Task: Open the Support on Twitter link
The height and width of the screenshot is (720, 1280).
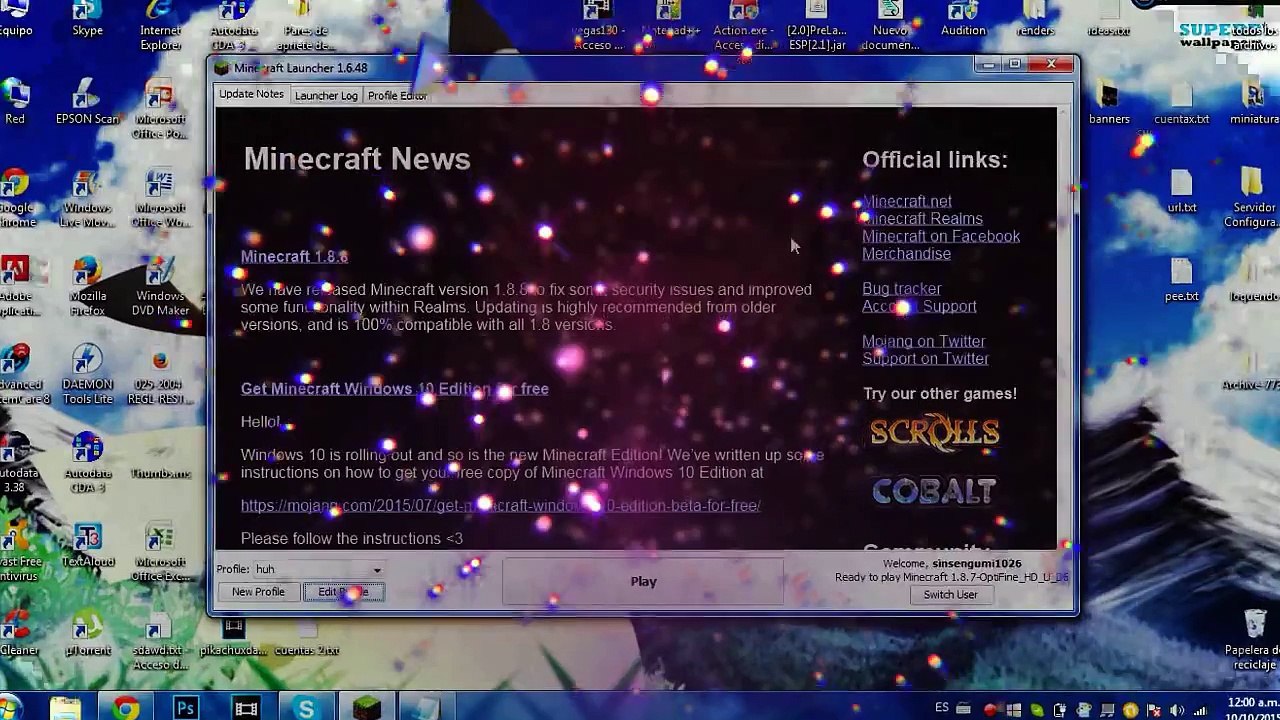Action: click(x=925, y=359)
